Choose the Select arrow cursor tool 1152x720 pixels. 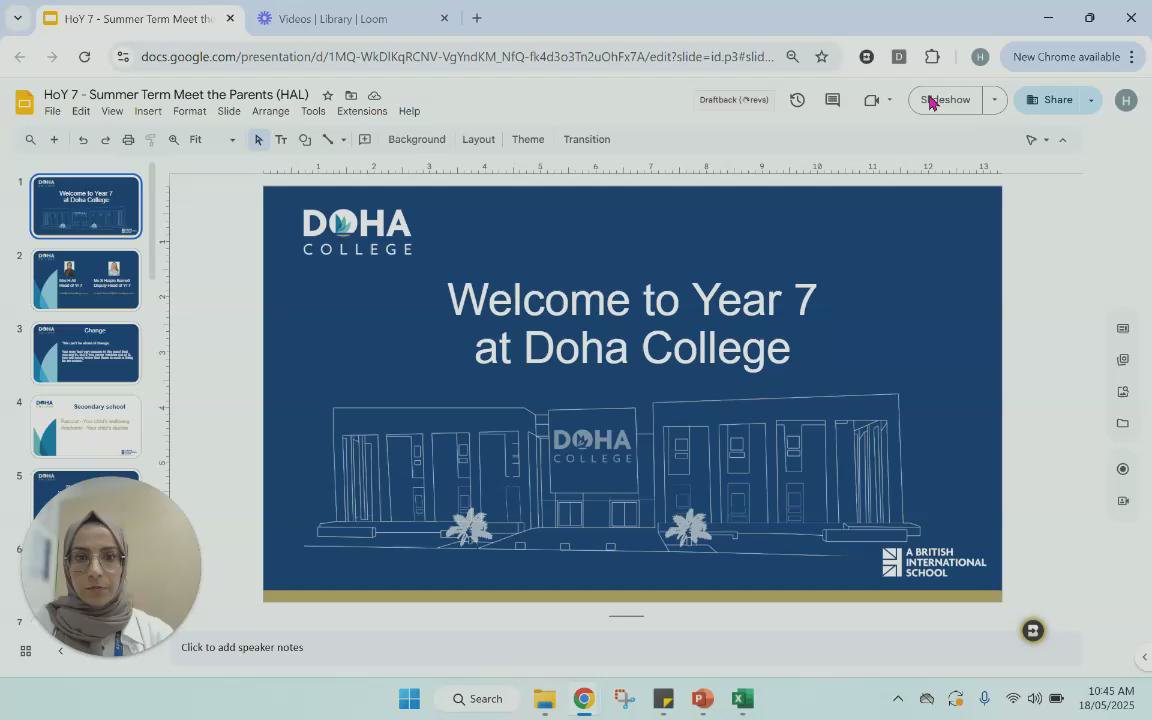coord(258,140)
